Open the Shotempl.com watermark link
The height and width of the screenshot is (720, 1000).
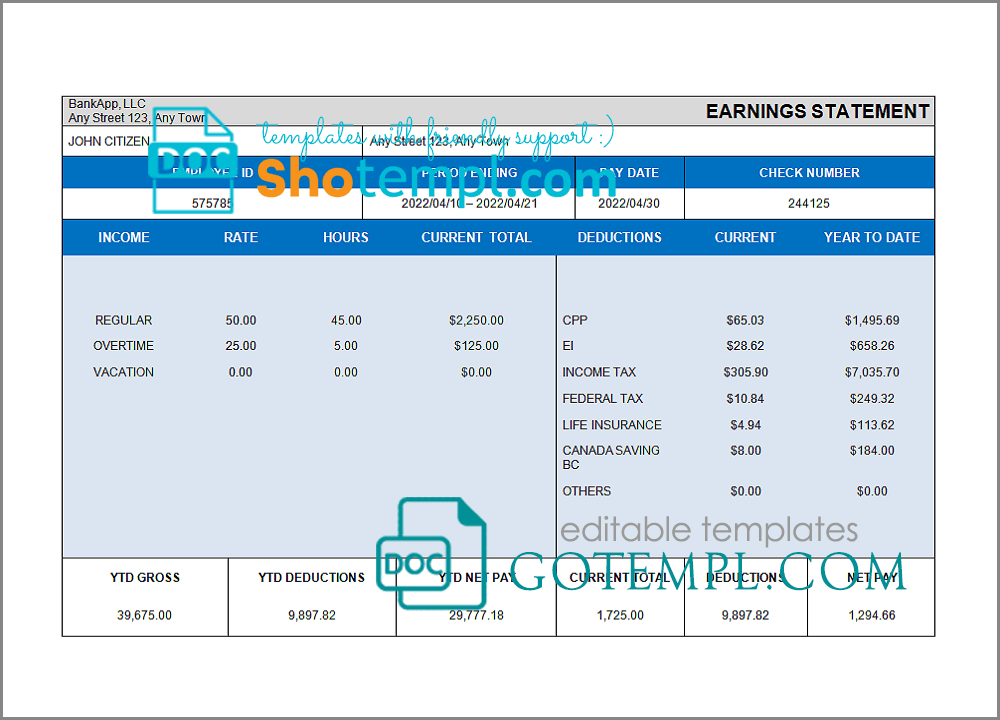point(435,178)
